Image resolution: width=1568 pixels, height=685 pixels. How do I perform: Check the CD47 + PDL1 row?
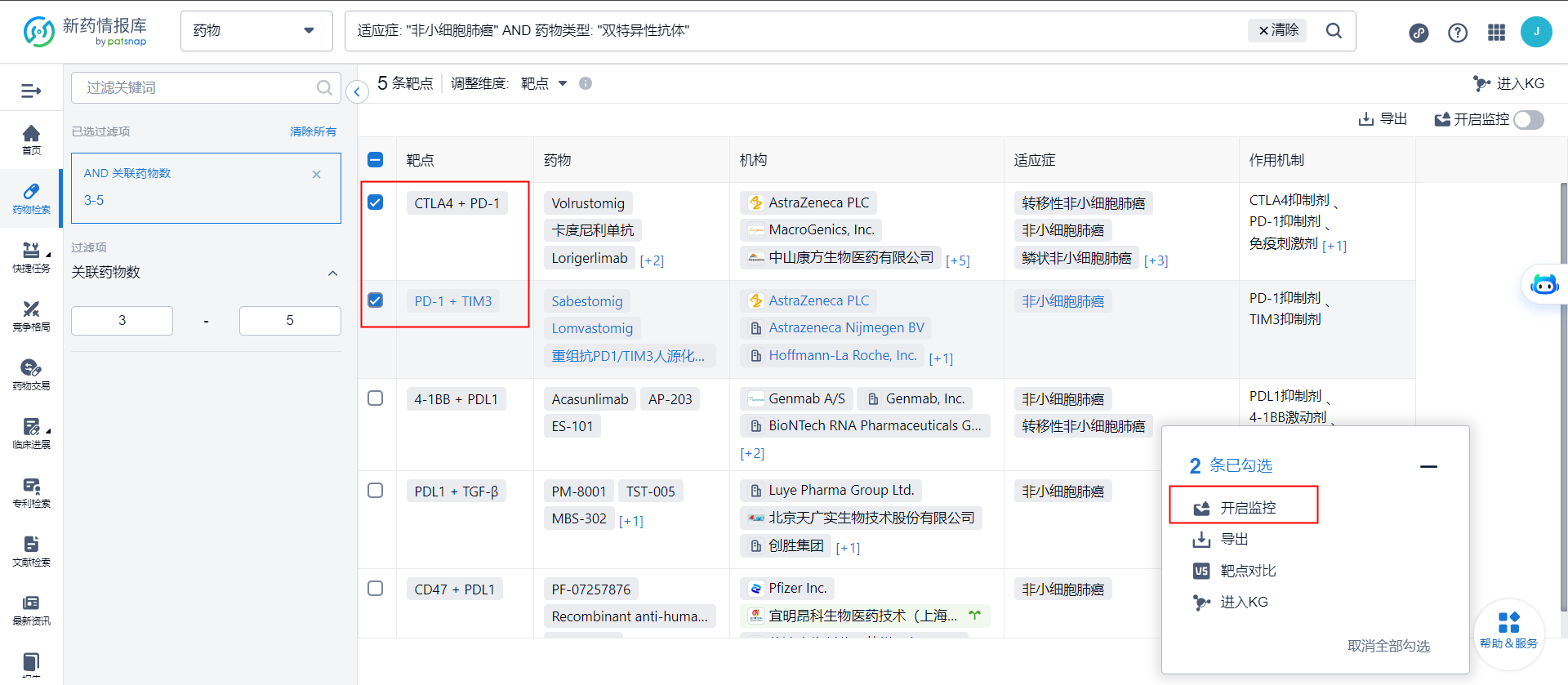[376, 589]
